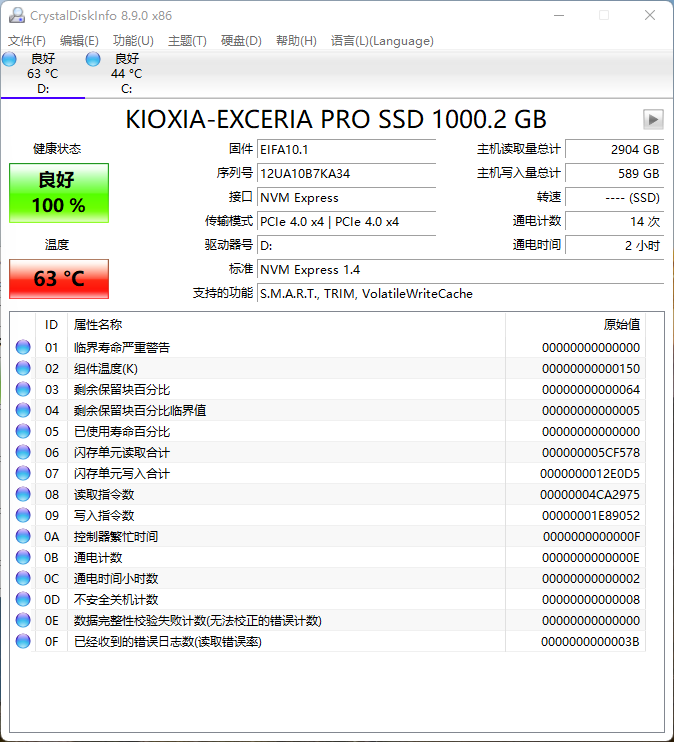
Task: Select the C: drive tab at 44 °C
Action: click(126, 74)
